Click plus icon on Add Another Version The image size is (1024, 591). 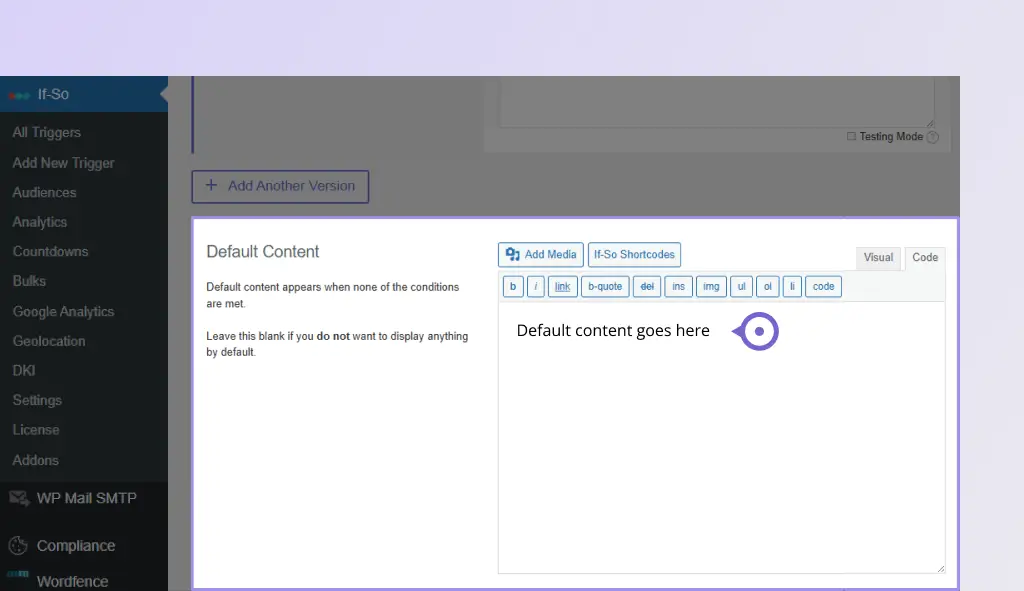click(x=211, y=185)
